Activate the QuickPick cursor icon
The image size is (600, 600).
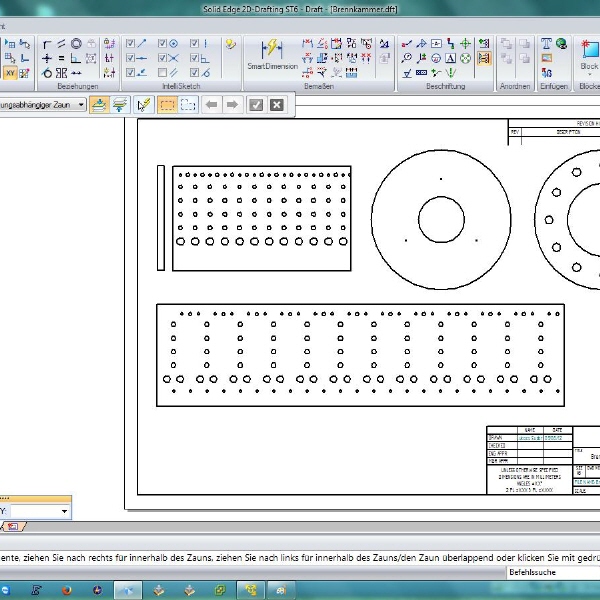point(144,104)
